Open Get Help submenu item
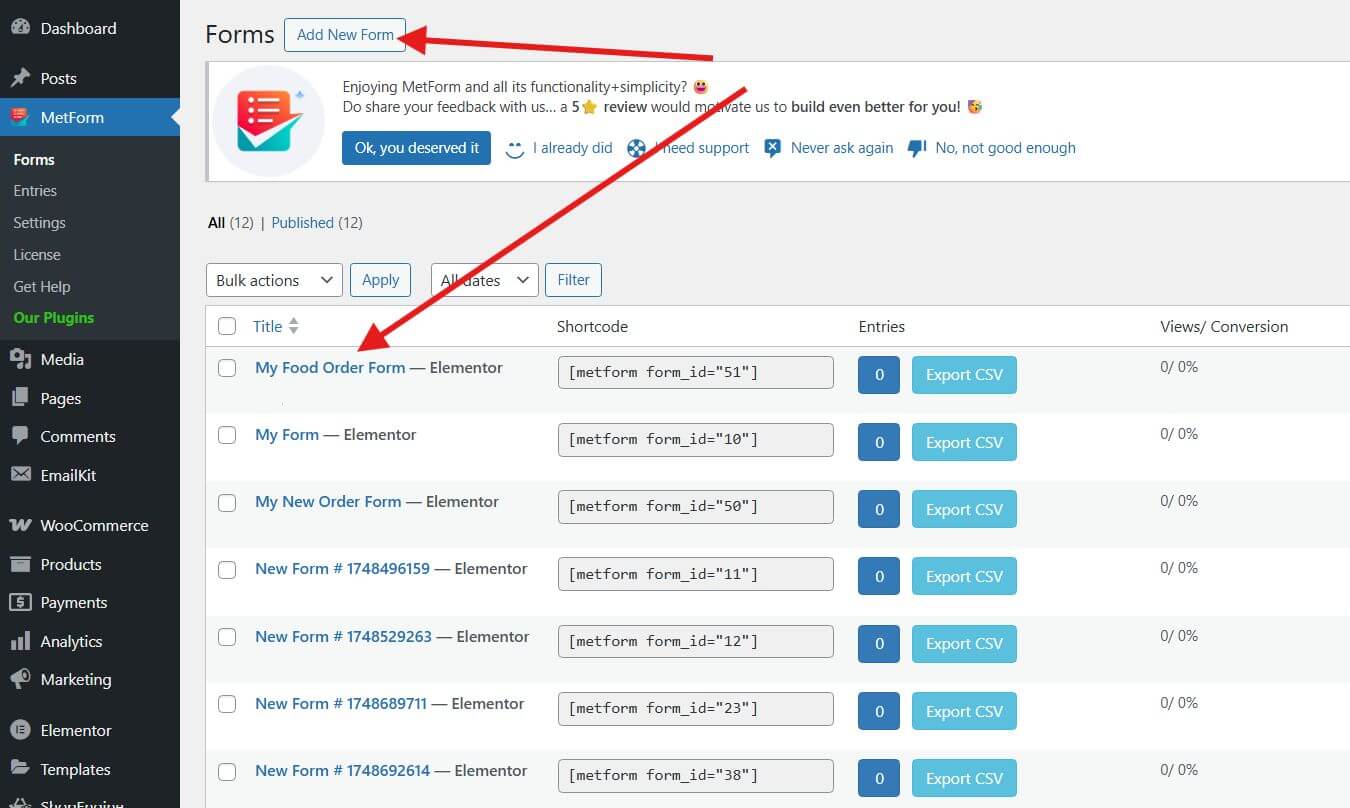 pos(42,286)
